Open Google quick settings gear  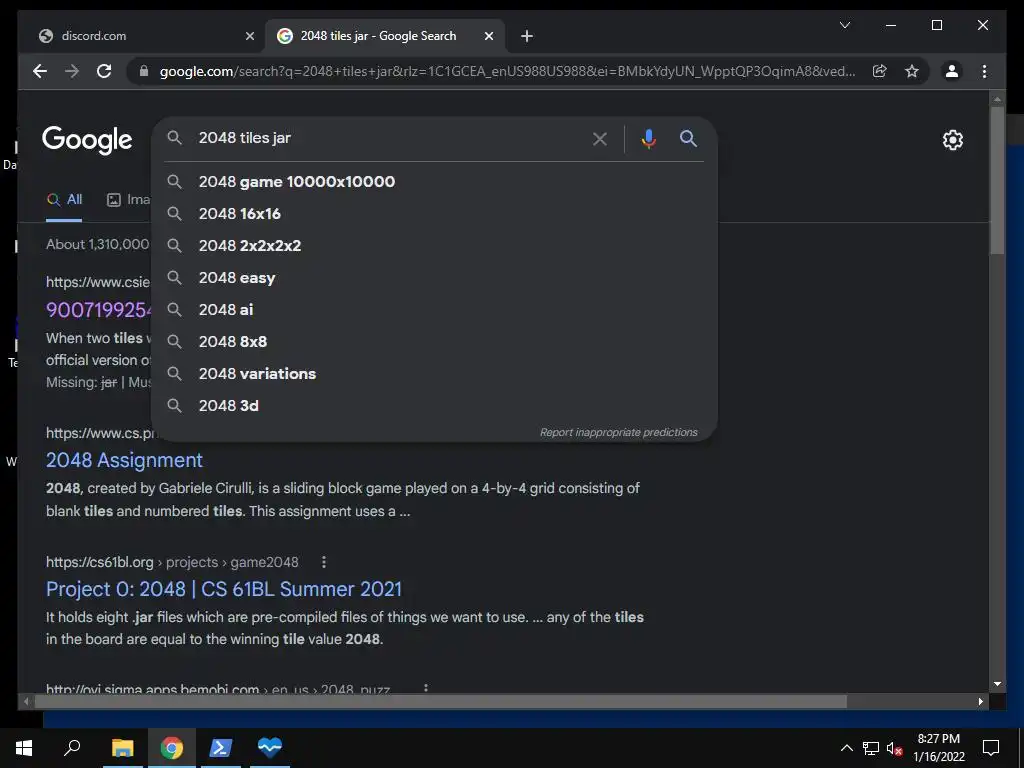click(952, 140)
